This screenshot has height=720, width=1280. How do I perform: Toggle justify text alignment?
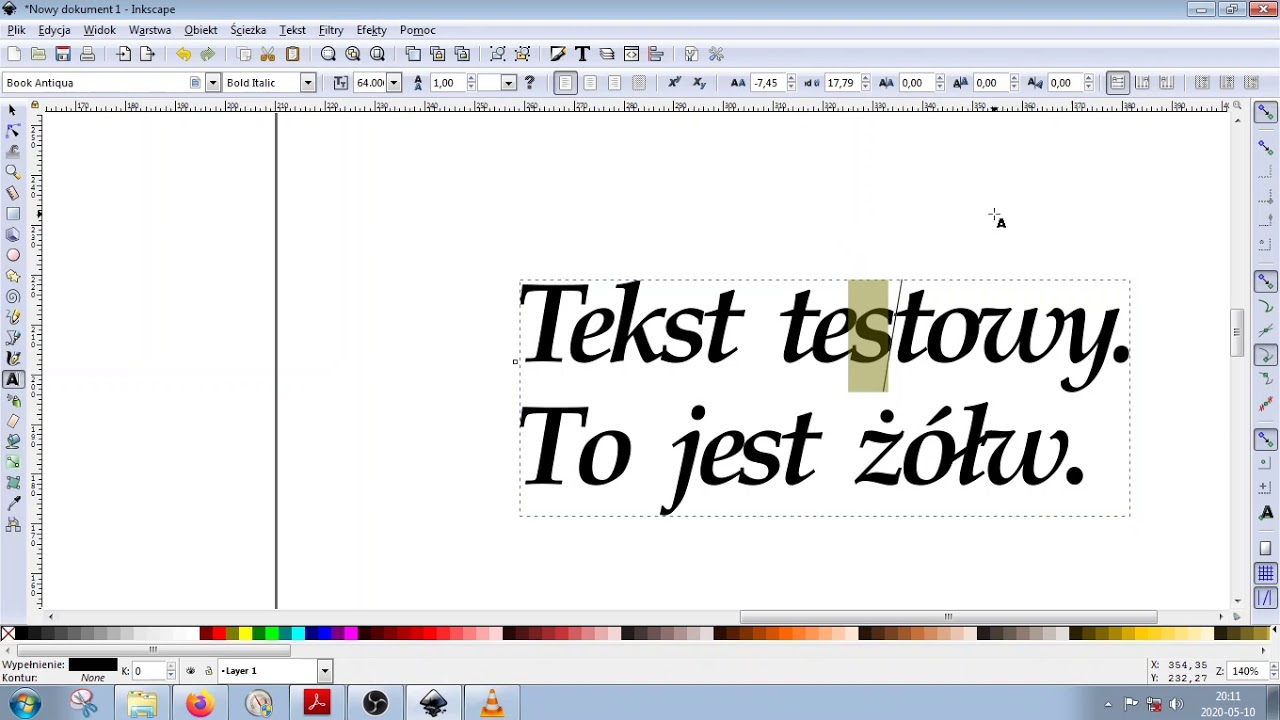click(639, 83)
